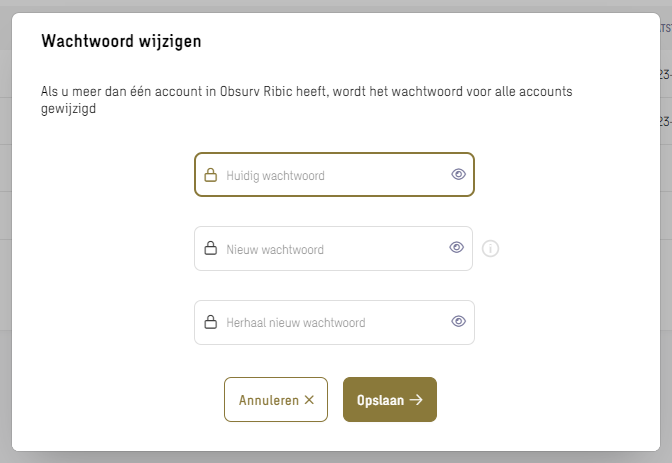This screenshot has height=463, width=672.
Task: Save changes with the Opslaan button
Action: tap(390, 400)
